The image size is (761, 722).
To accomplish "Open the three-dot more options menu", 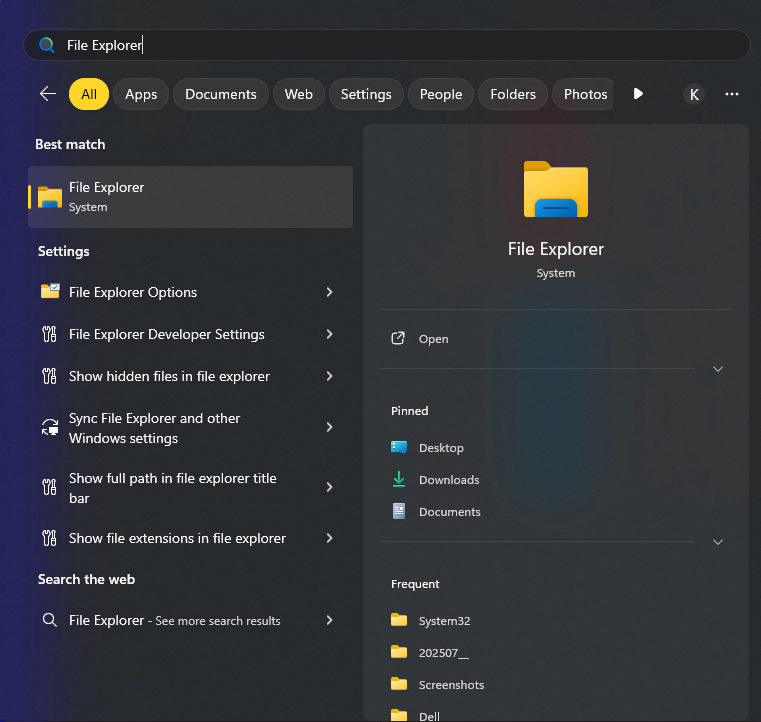I will coord(731,94).
